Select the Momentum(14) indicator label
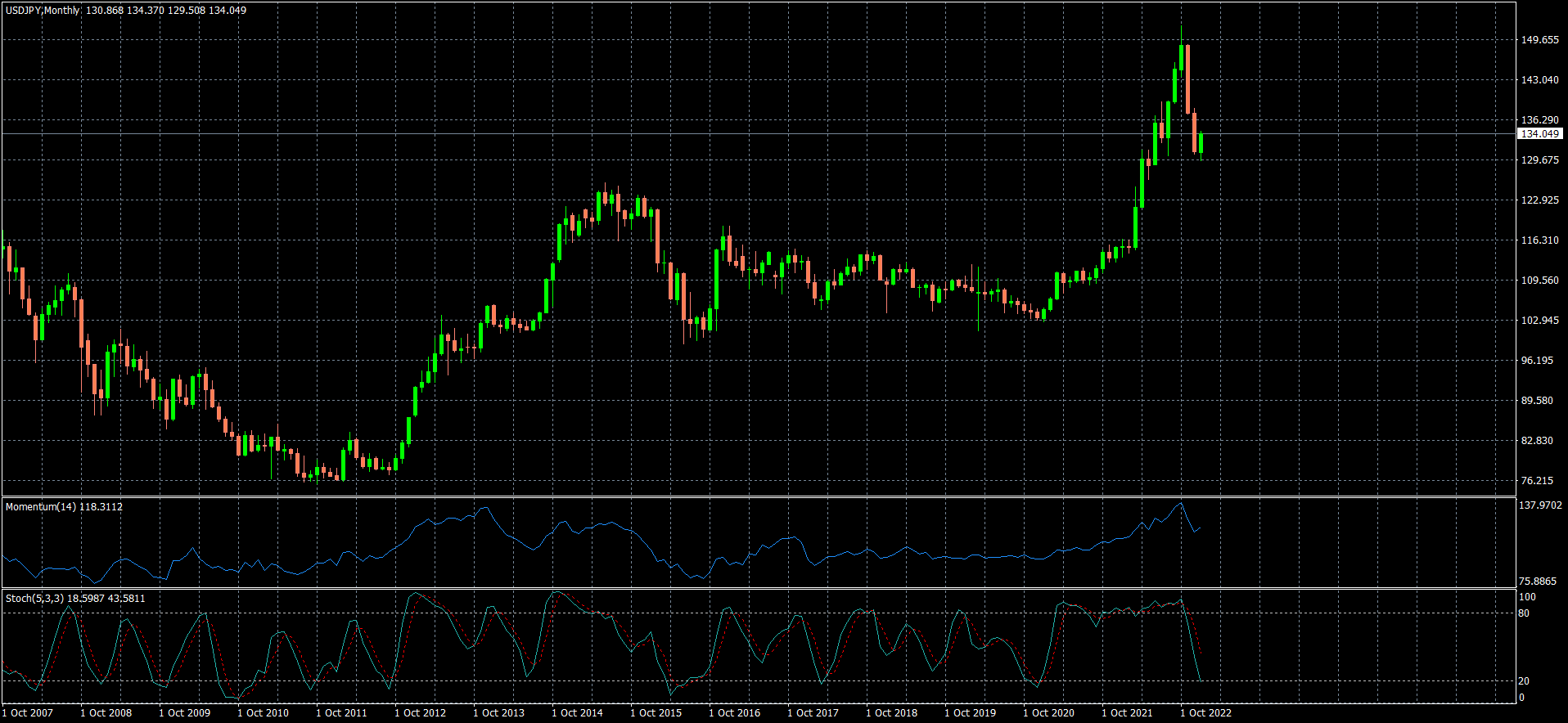Screen dimensions: 1568x723 coord(41,507)
